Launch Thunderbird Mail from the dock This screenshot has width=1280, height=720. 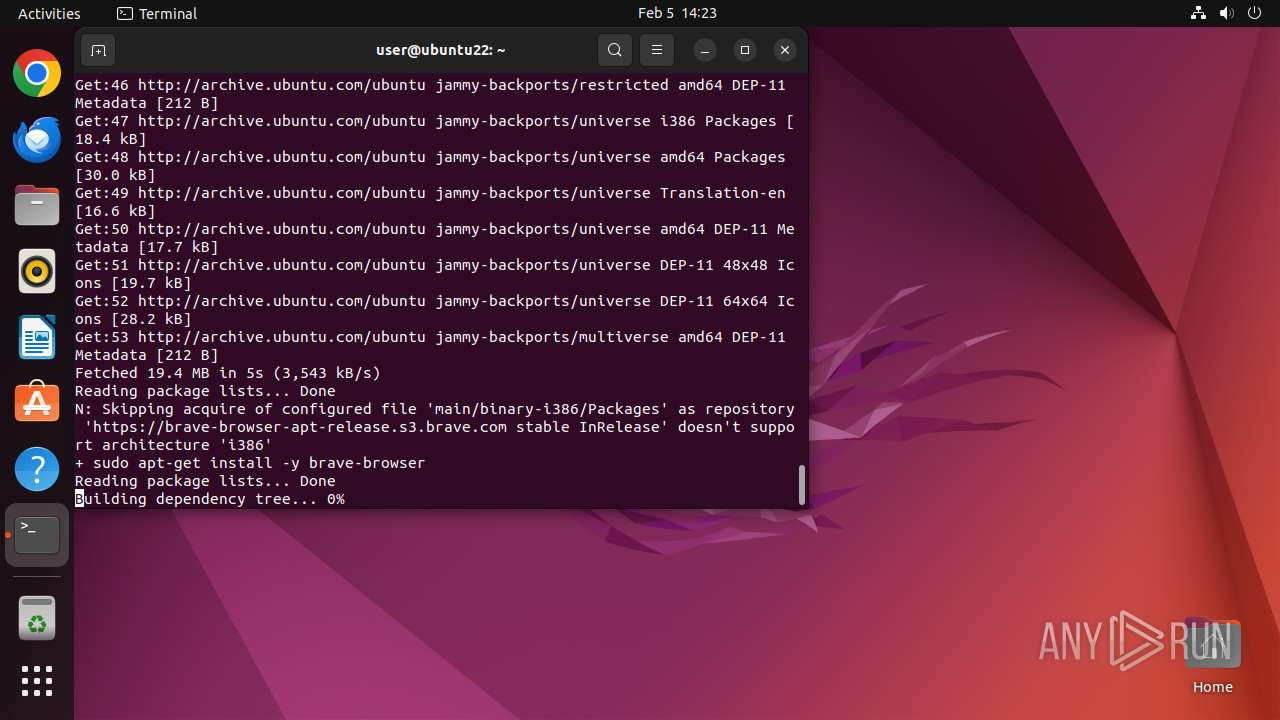point(37,139)
